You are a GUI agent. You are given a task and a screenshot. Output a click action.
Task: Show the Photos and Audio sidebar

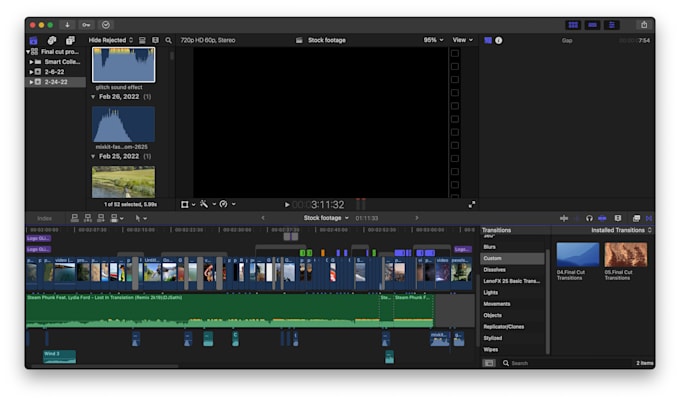[52, 40]
